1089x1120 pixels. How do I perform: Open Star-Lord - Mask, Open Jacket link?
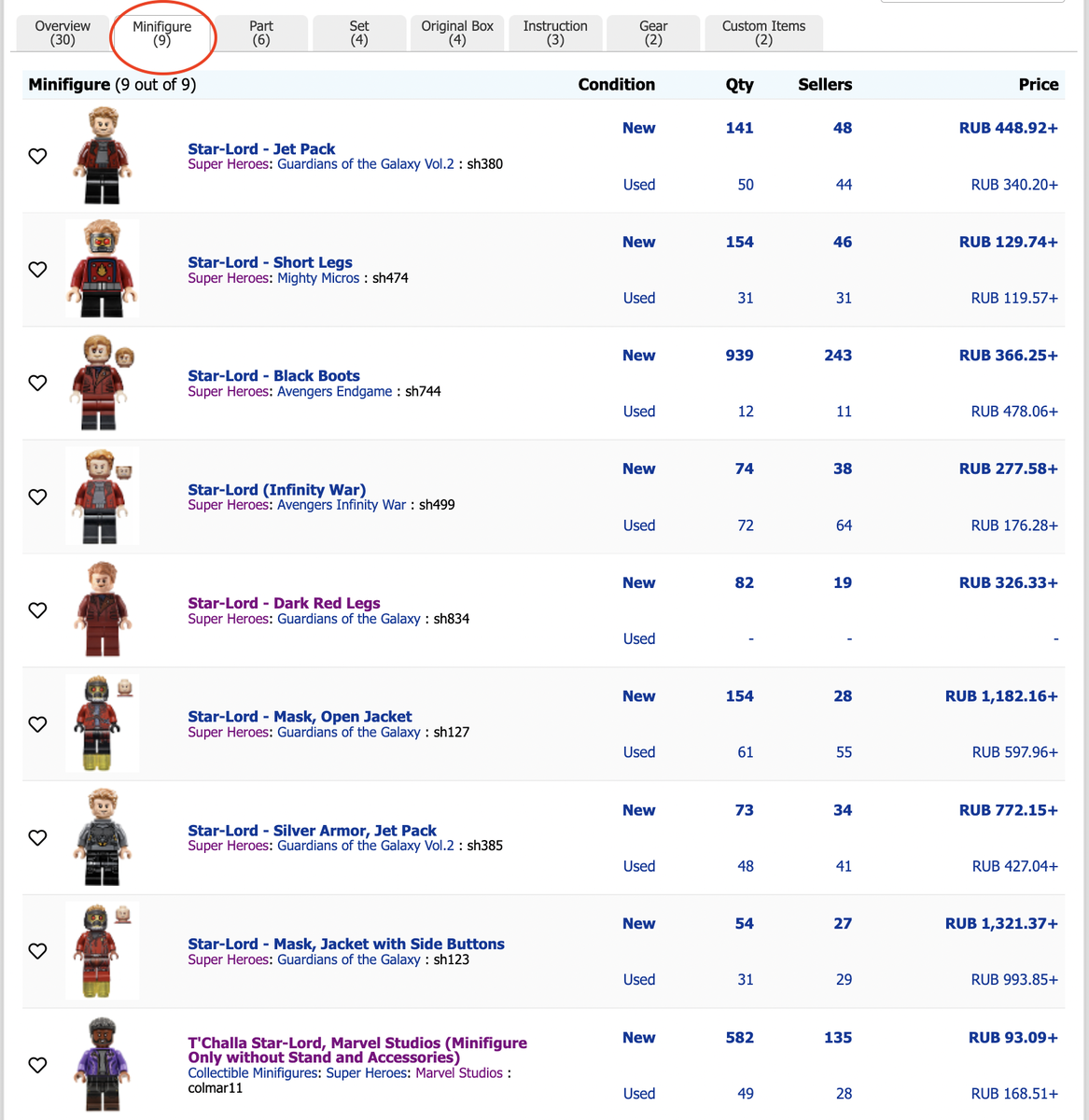tap(300, 717)
